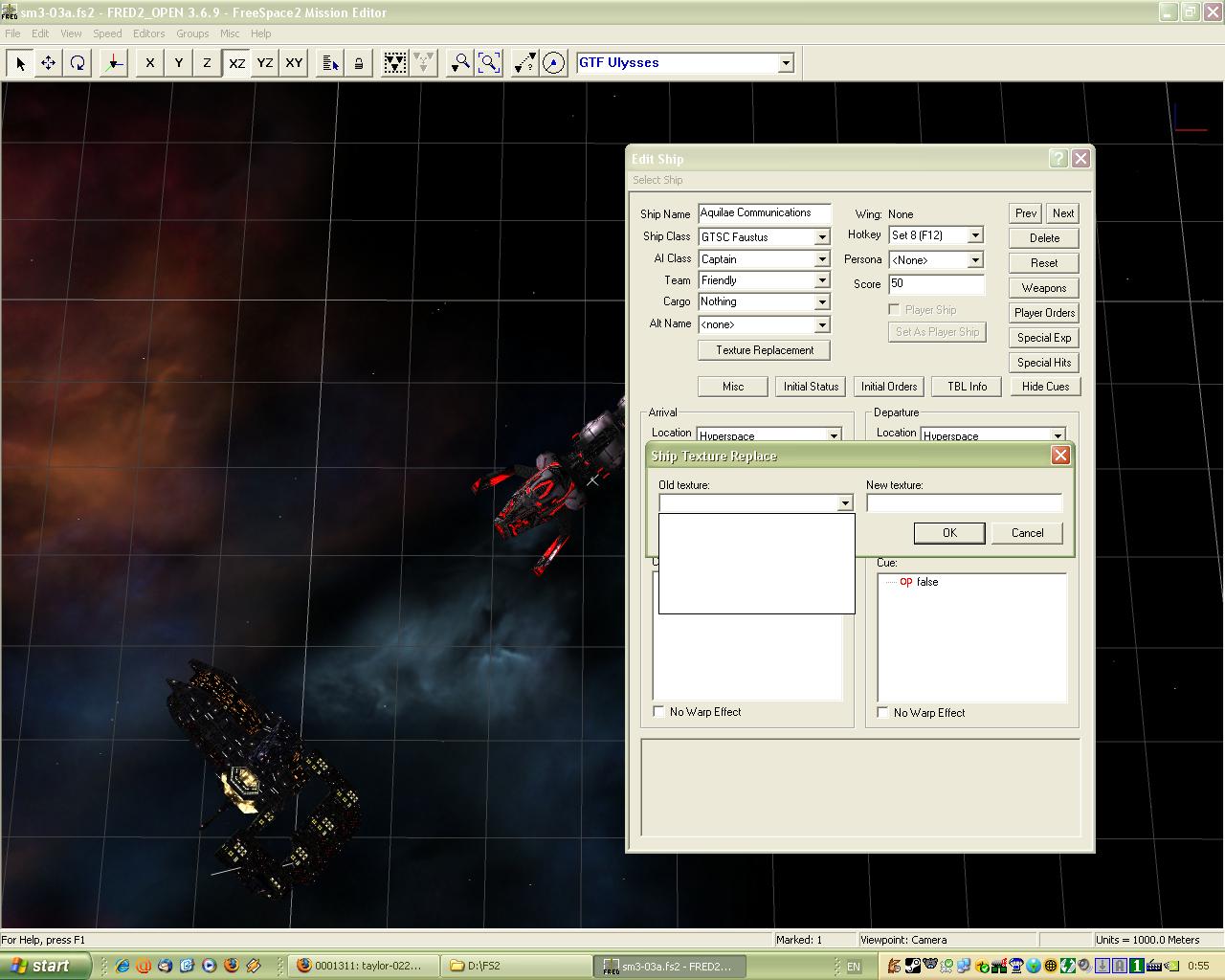The image size is (1225, 980).
Task: Open the Arrival Location dropdown
Action: click(x=834, y=435)
